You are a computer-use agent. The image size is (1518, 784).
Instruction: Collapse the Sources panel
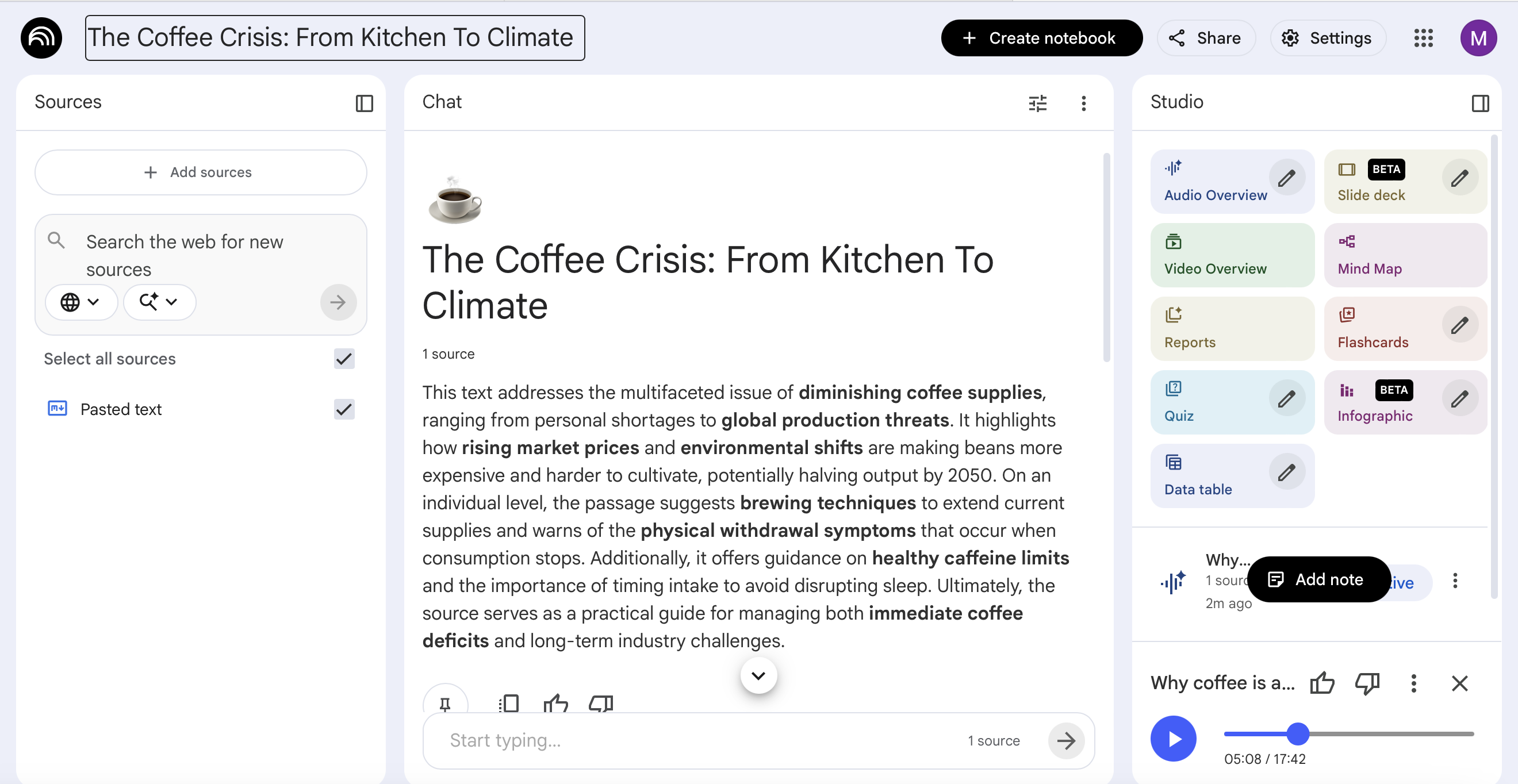[364, 103]
